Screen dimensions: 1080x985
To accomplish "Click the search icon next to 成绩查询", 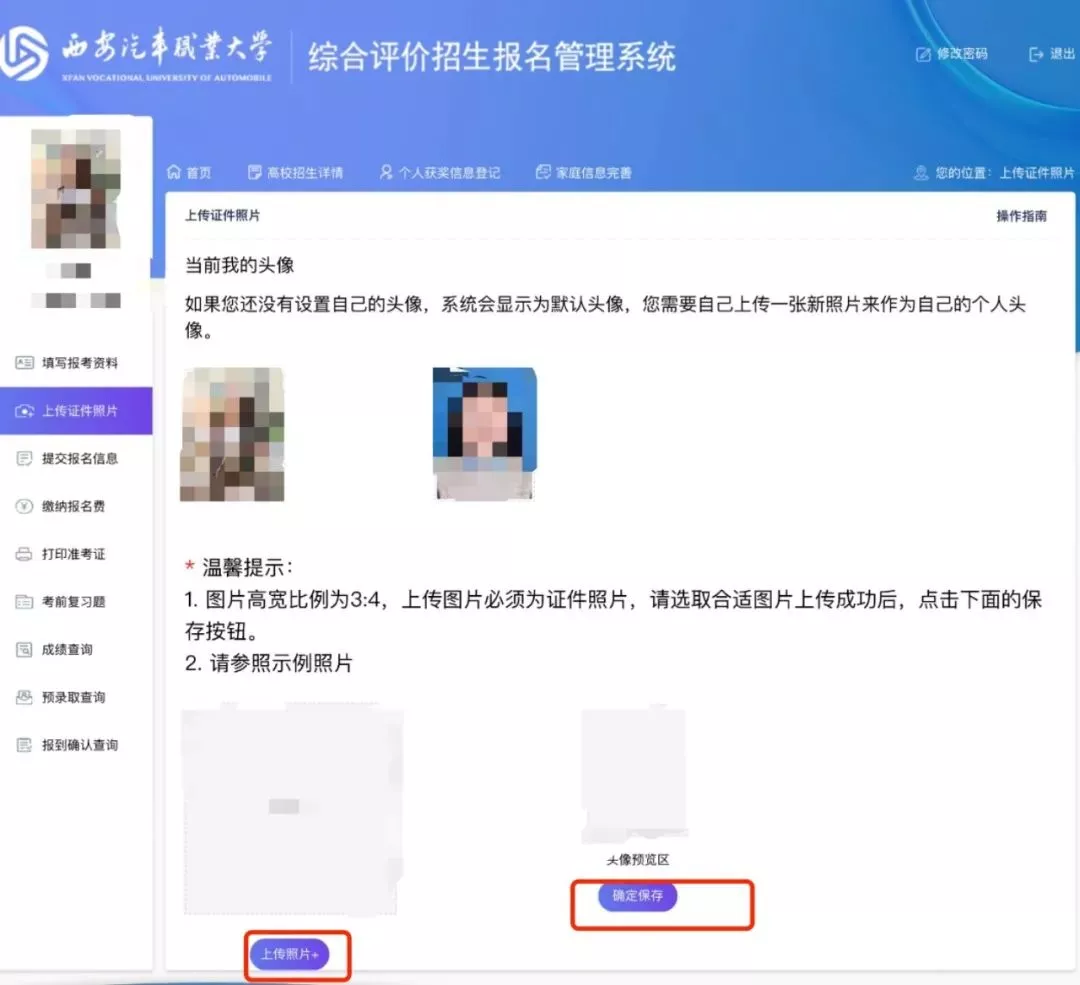I will pos(23,649).
